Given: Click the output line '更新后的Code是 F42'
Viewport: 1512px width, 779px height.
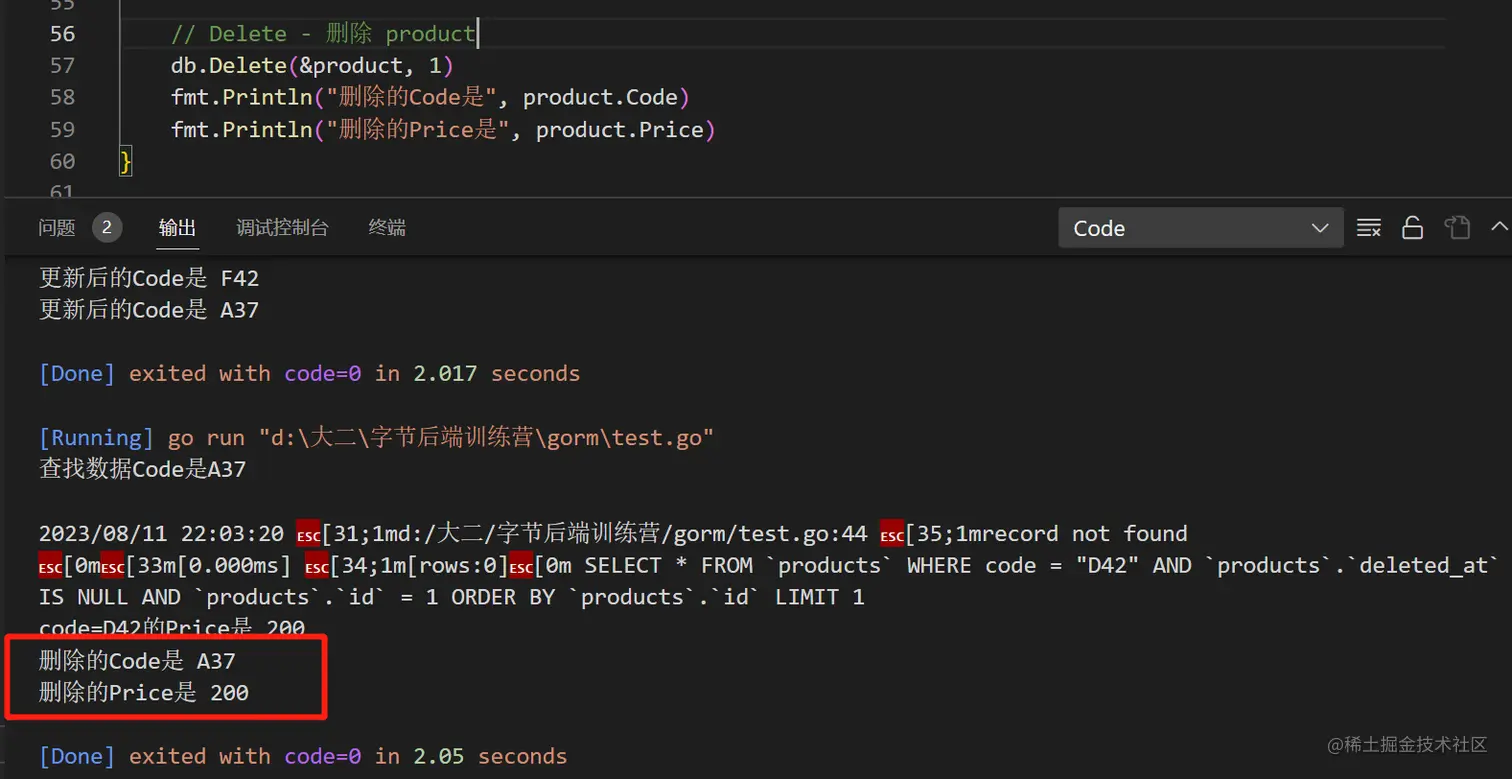Looking at the screenshot, I should (x=149, y=278).
